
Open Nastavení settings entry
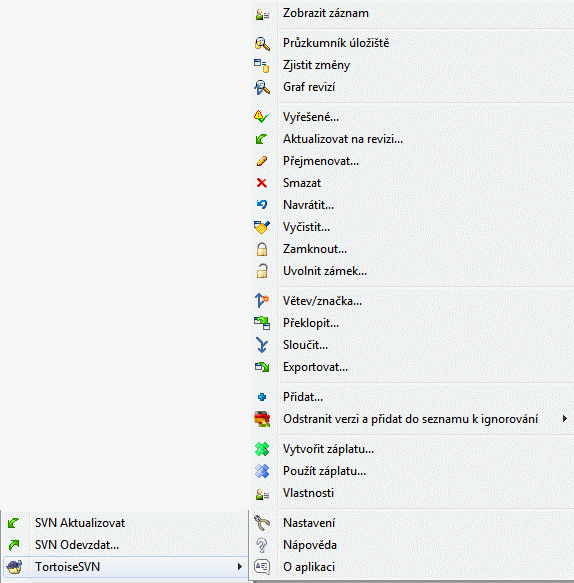[413, 523]
